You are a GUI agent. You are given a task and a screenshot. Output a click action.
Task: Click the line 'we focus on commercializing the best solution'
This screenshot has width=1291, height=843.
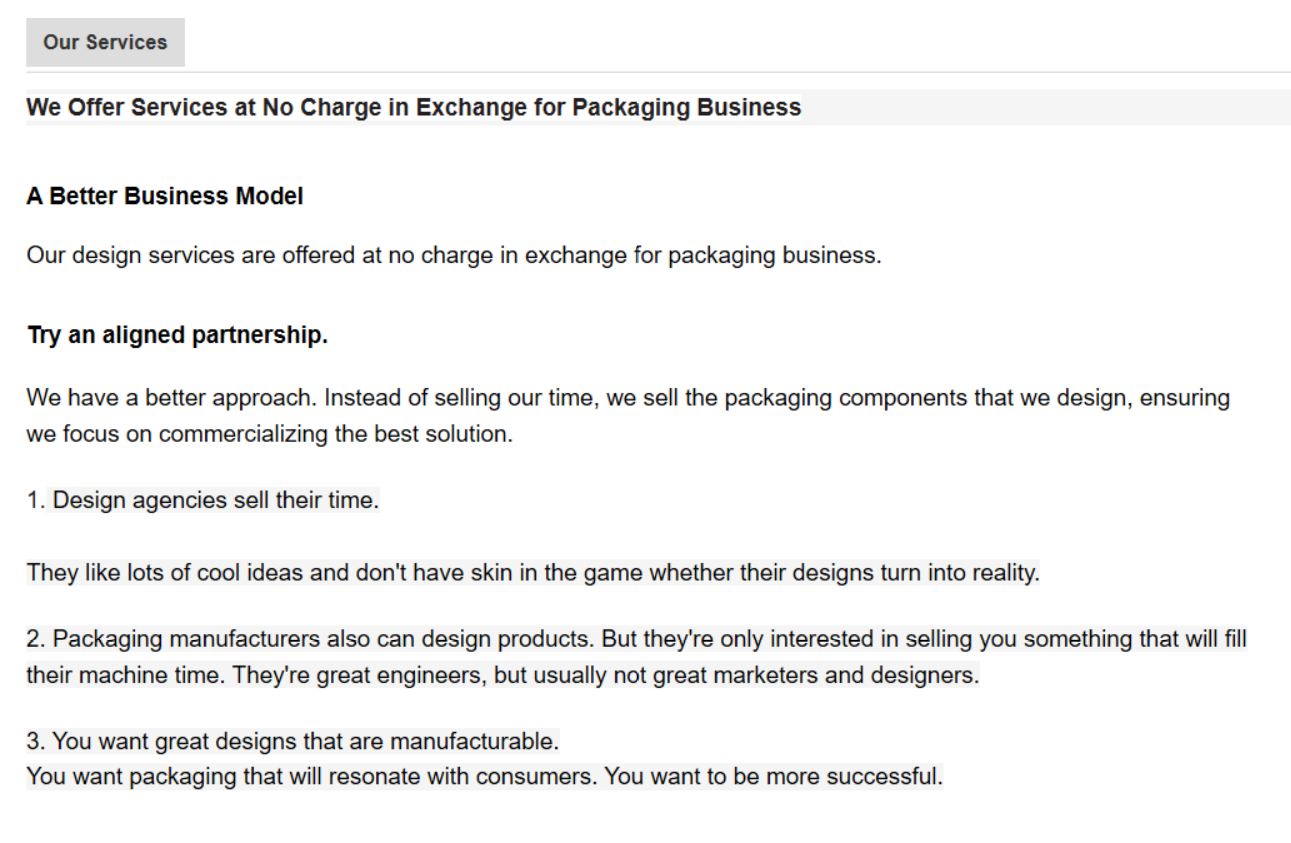[x=269, y=435]
